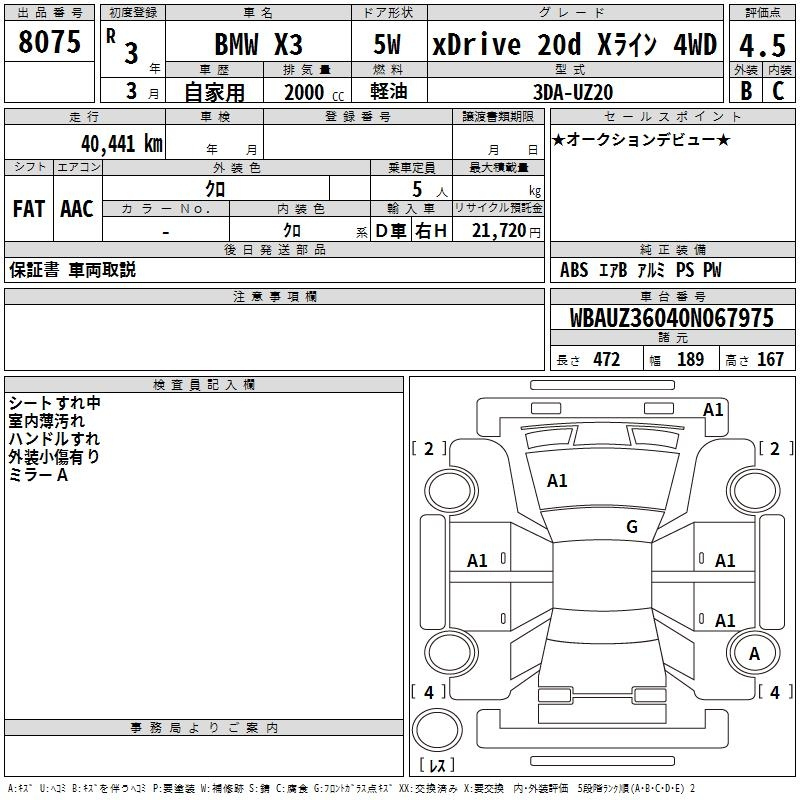Click the car name BMW X3
Screen dimensions: 800x800
pos(258,44)
